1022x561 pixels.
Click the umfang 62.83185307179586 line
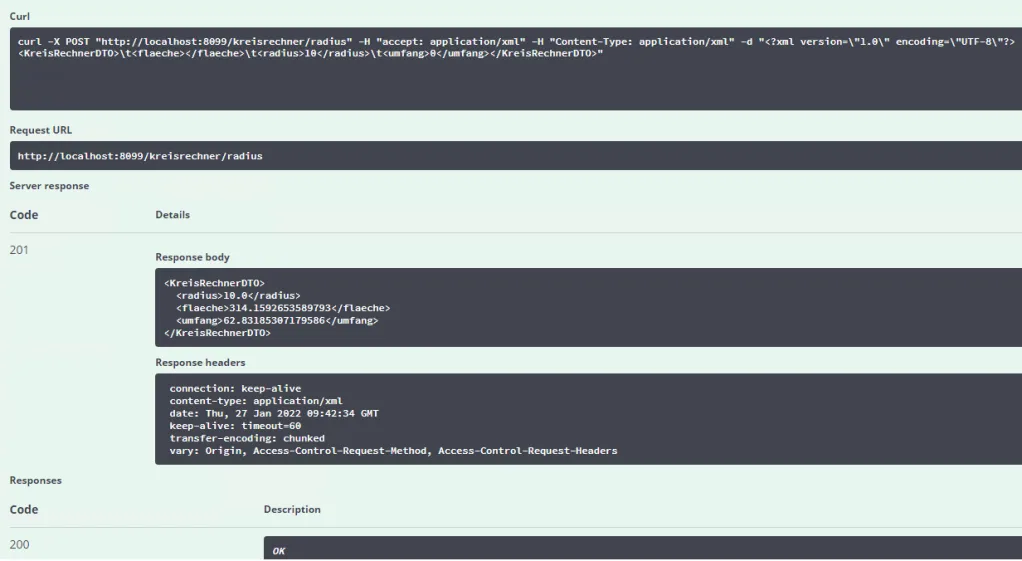[x=277, y=320]
